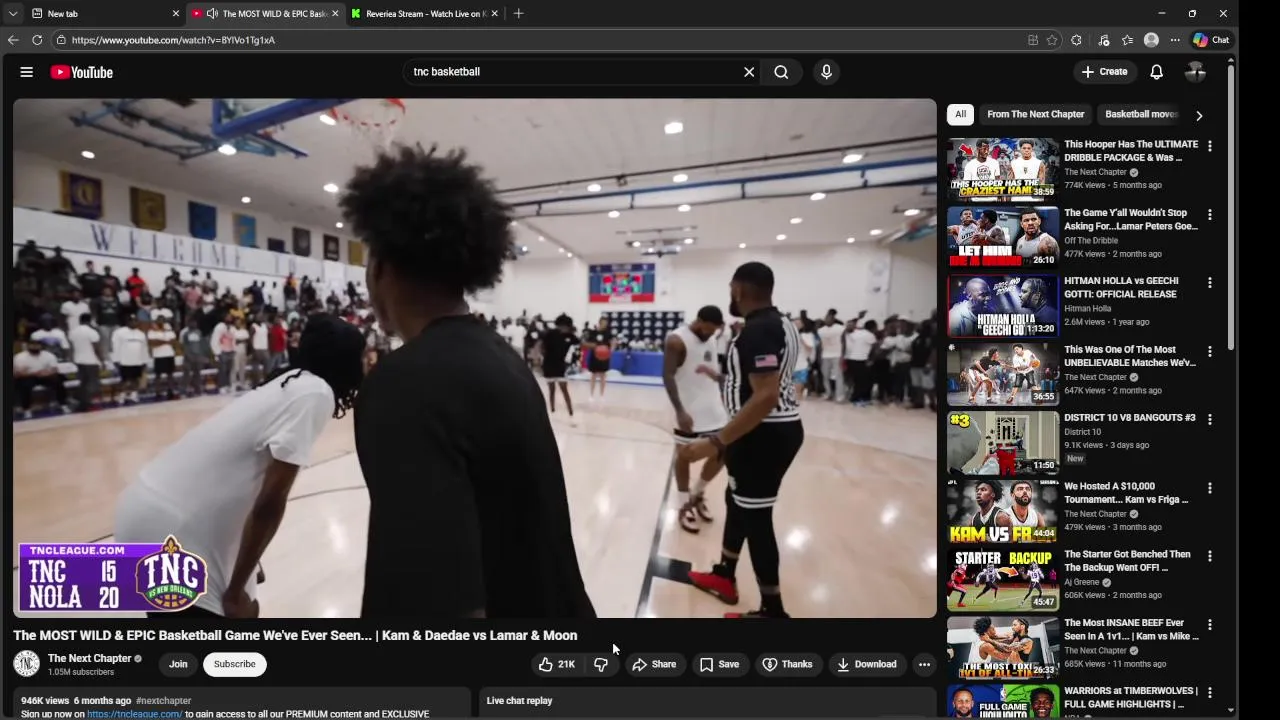Screen dimensions: 1280x720
Task: Open browser settings and more menu
Action: tap(1175, 40)
